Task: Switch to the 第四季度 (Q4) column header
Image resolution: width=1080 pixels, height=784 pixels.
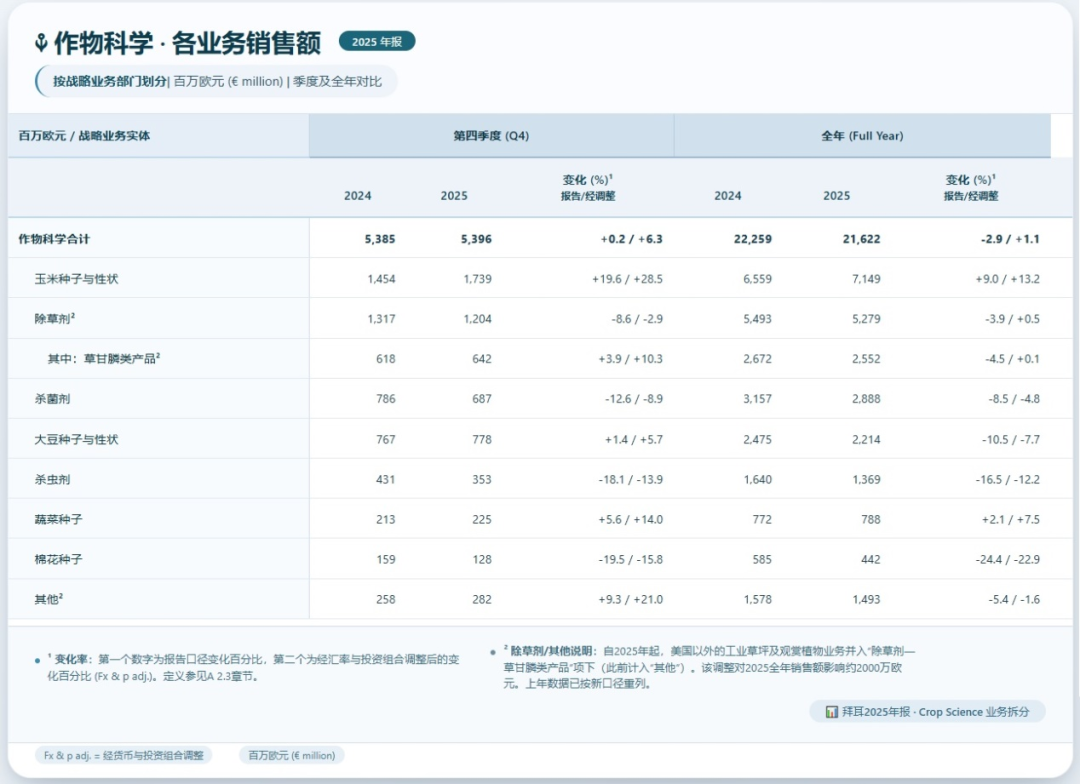Action: click(x=492, y=135)
